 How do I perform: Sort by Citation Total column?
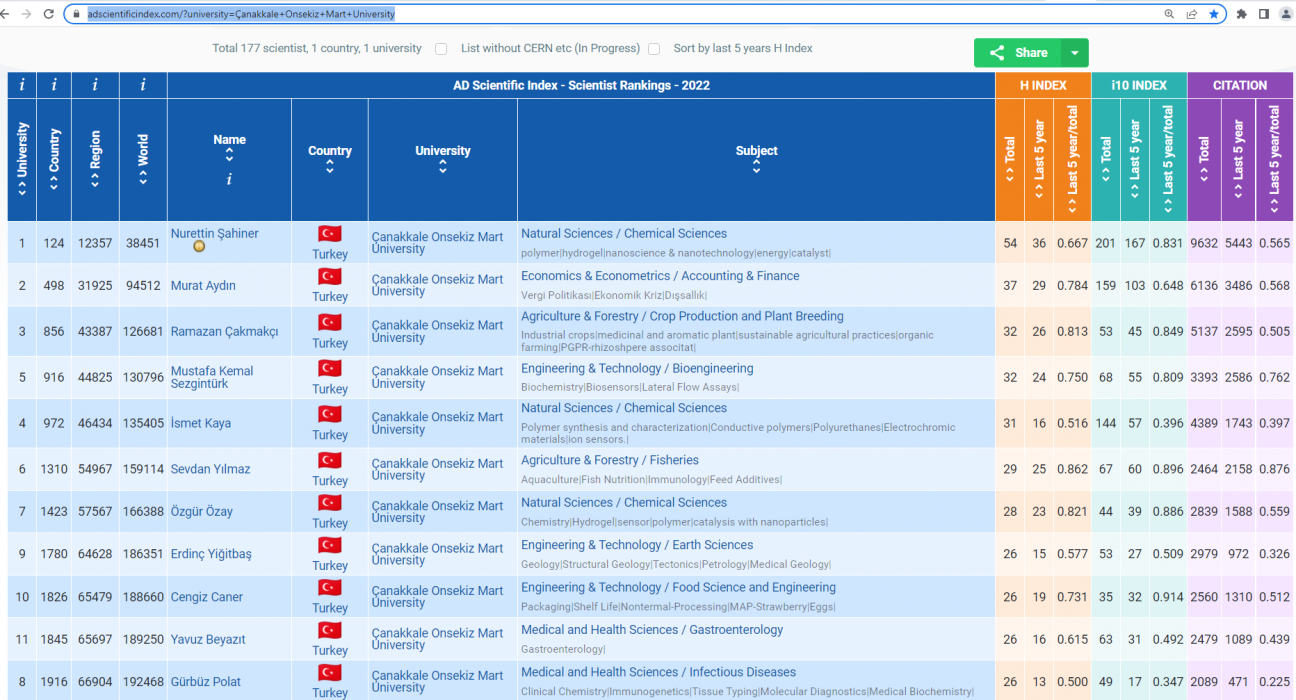[x=1204, y=159]
